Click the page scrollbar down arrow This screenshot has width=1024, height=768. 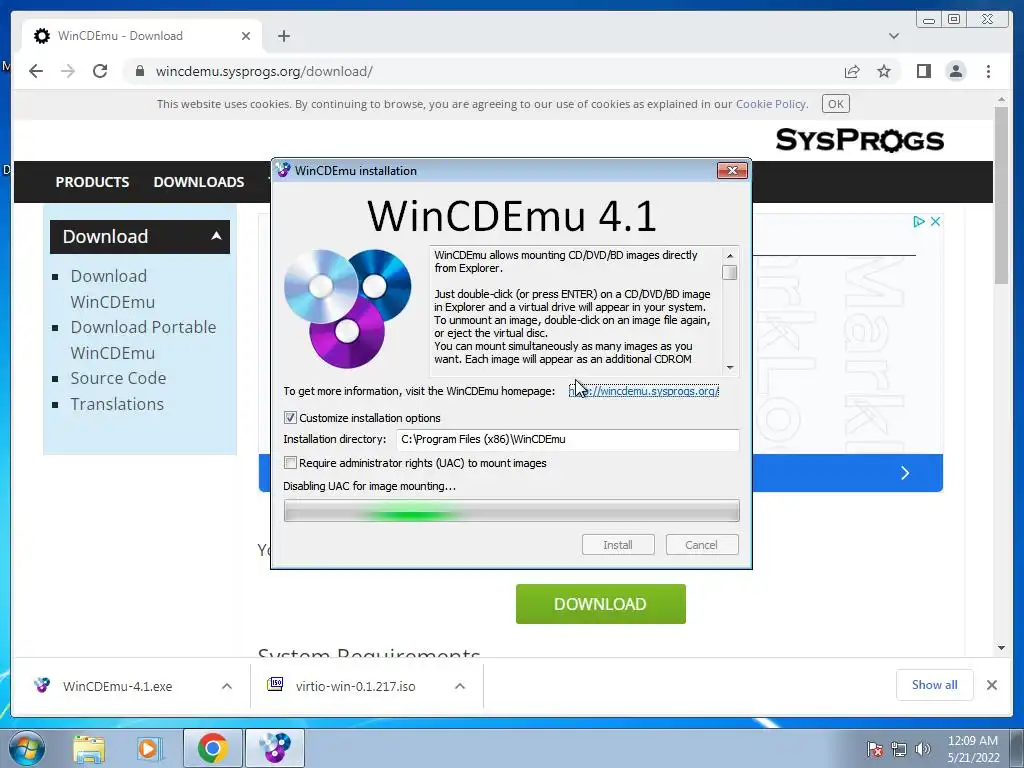point(1001,648)
